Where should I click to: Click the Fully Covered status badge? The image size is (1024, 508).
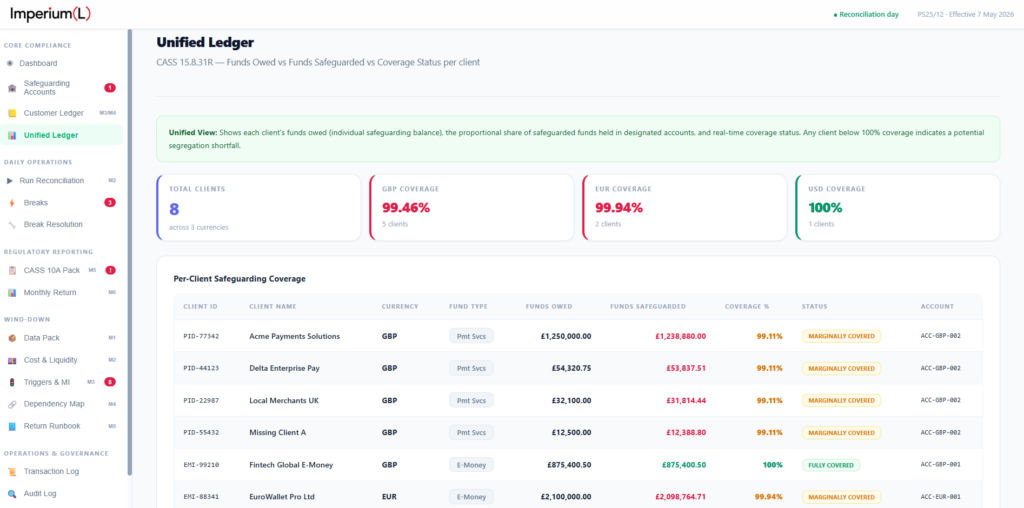point(831,465)
